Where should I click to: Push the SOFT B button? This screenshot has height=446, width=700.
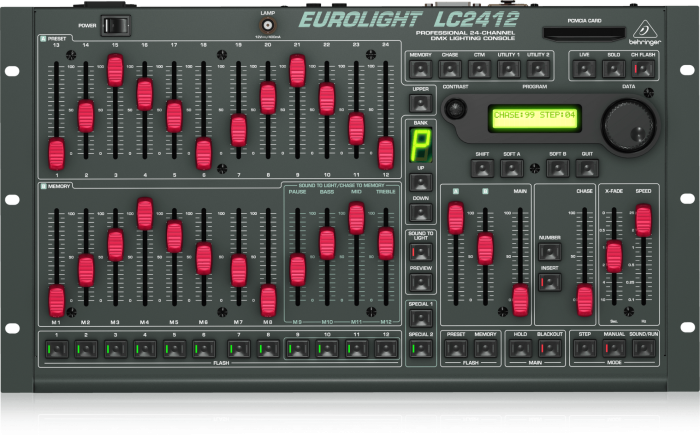[x=558, y=168]
